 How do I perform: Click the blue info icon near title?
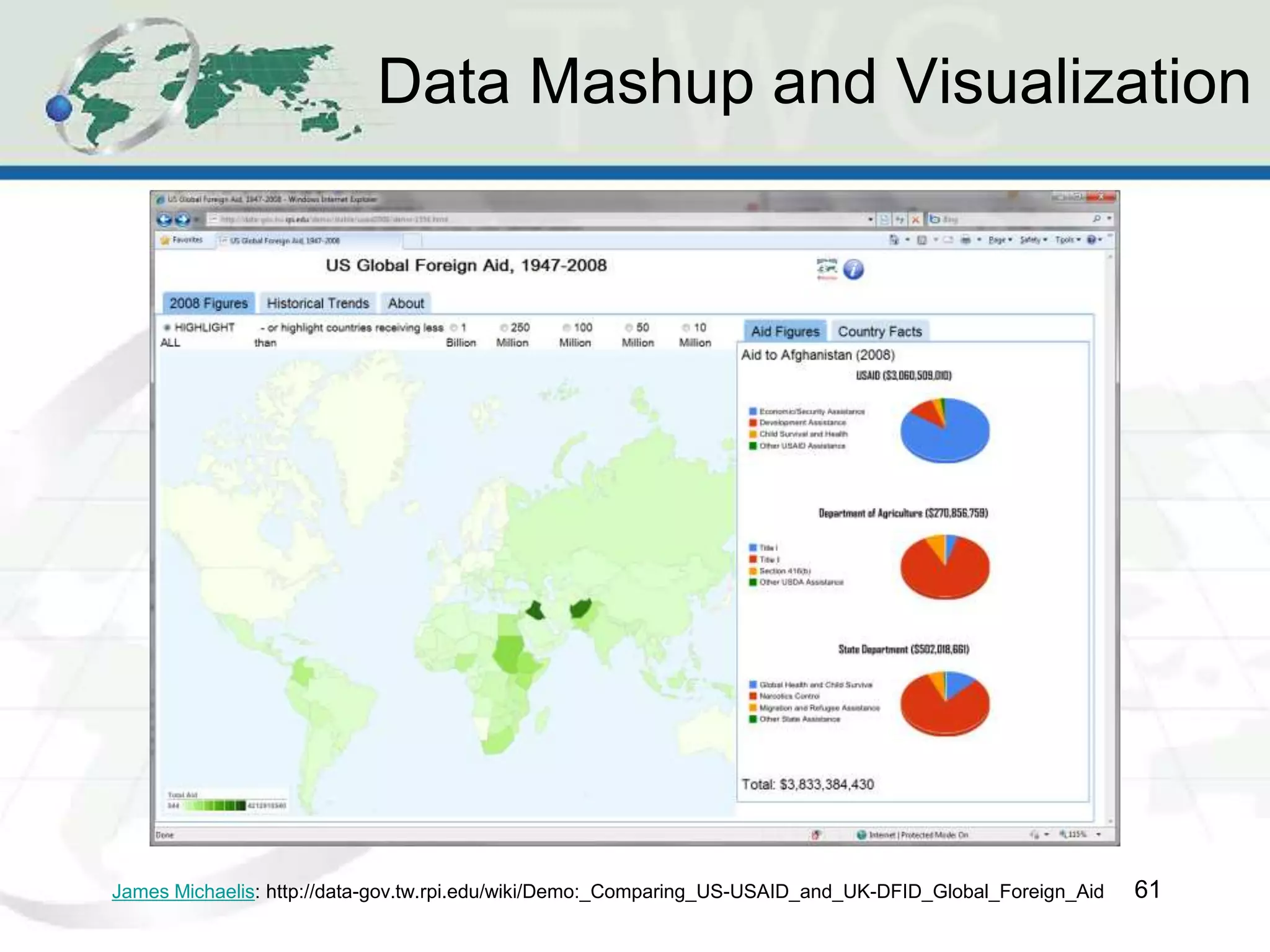tap(853, 270)
